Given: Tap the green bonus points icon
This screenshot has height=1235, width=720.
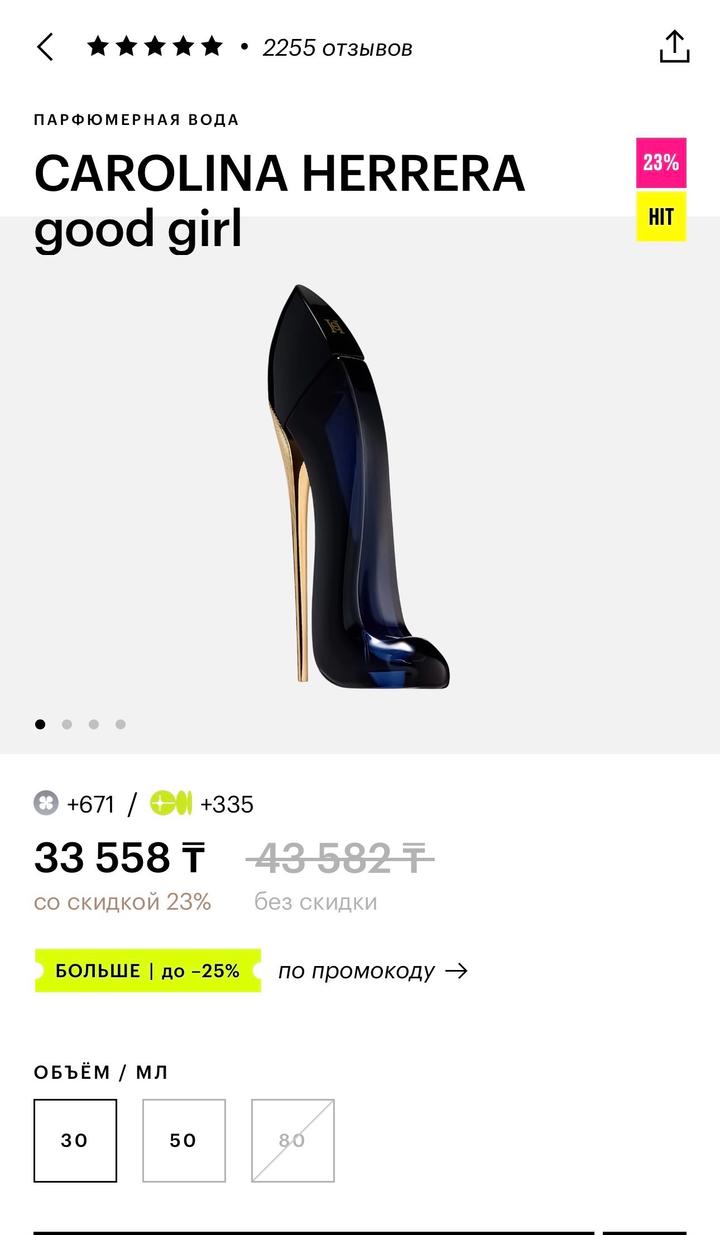Looking at the screenshot, I should (171, 803).
